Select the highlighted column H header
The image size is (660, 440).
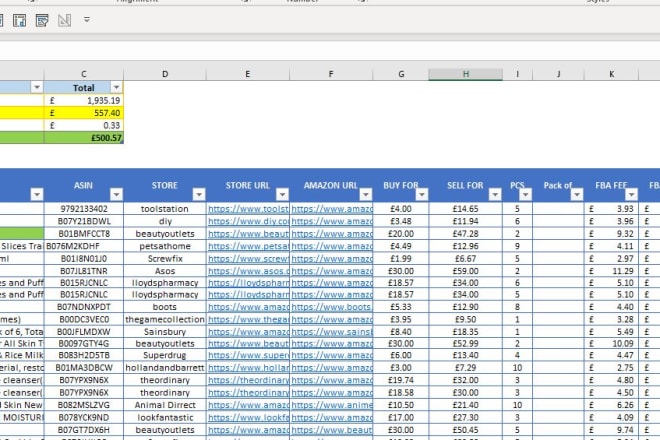[466, 74]
